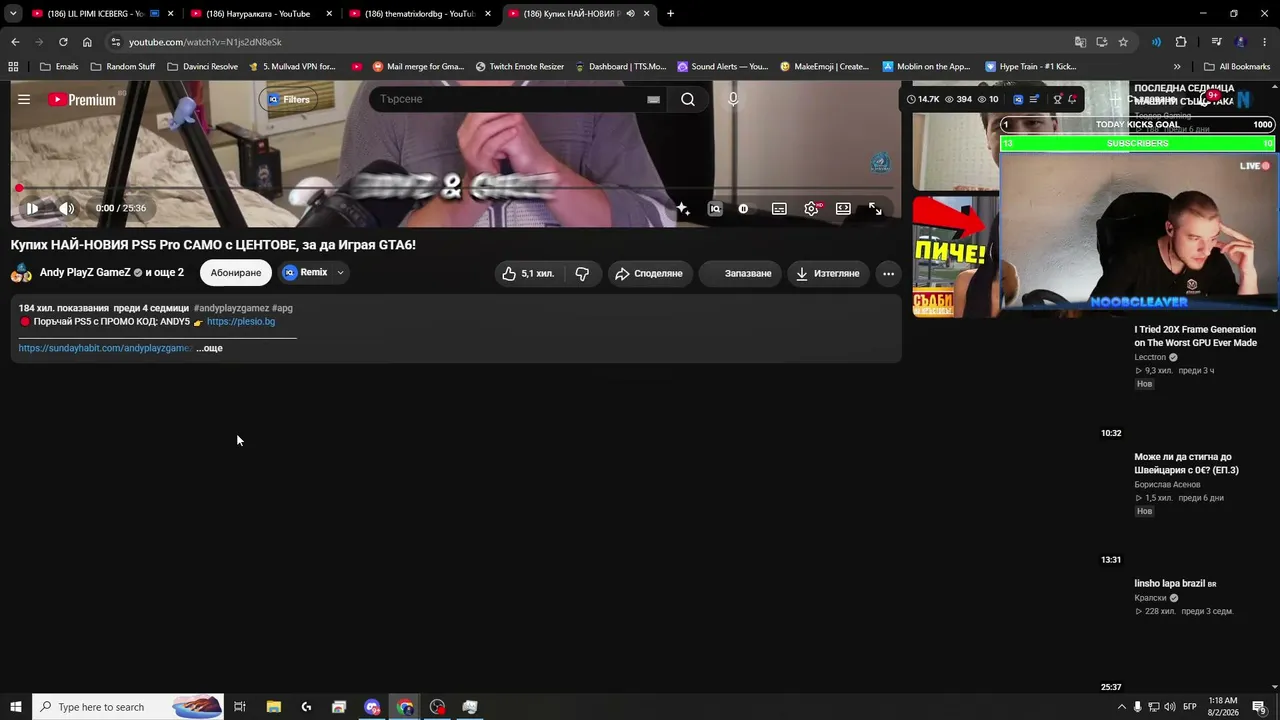Seek using the video progress bar
1280x720 pixels.
pyautogui.click(x=456, y=188)
